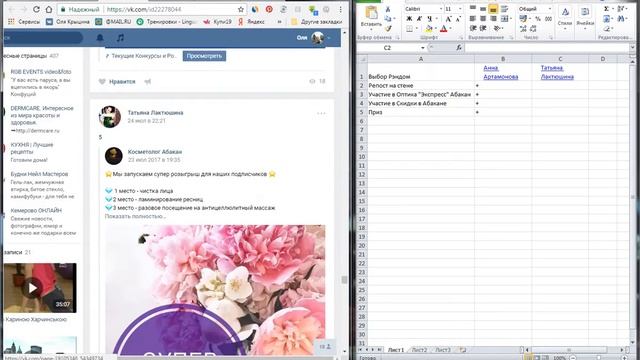Open Кемерово ОНЛАЙН page in sidebar
This screenshot has height=360, width=640.
[36, 211]
